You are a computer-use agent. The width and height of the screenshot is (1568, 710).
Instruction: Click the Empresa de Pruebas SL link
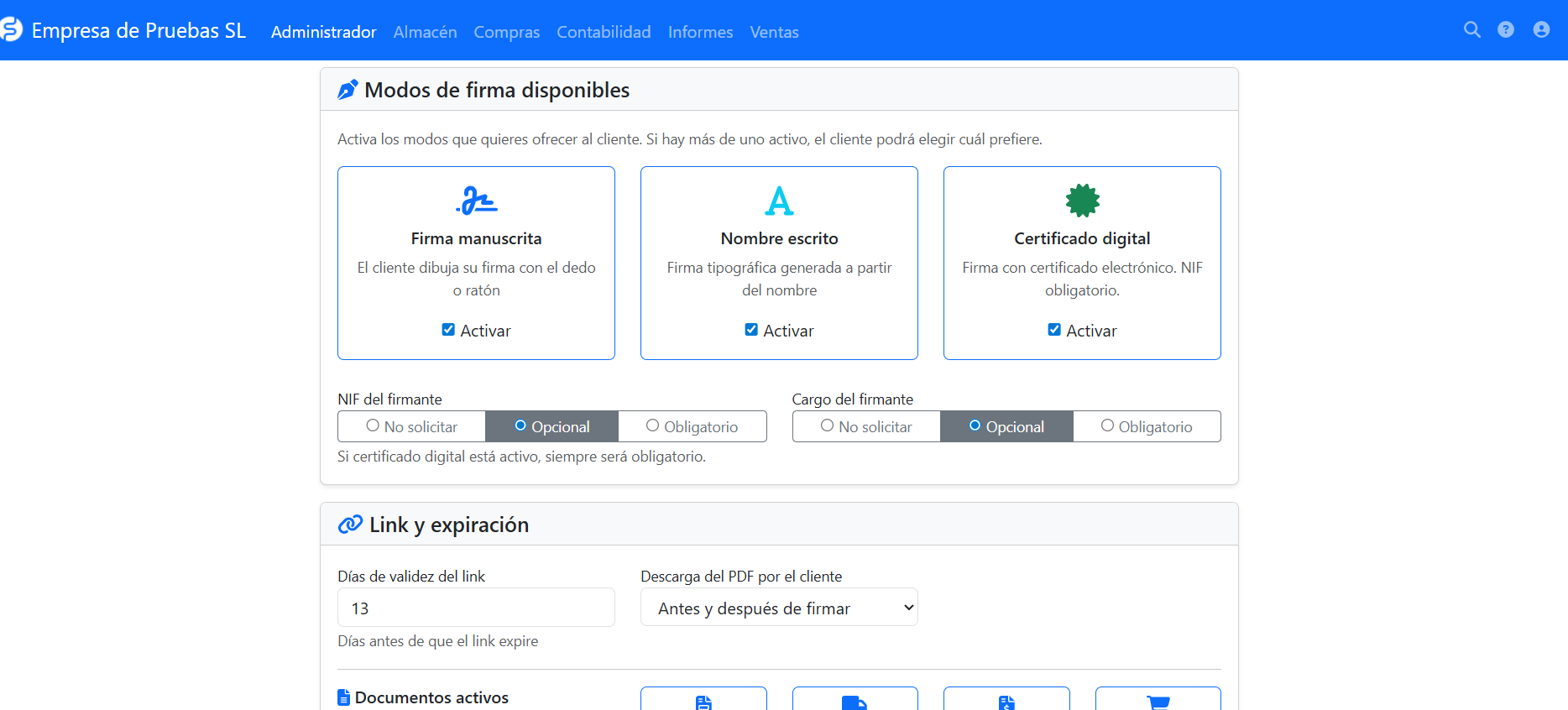tap(139, 31)
